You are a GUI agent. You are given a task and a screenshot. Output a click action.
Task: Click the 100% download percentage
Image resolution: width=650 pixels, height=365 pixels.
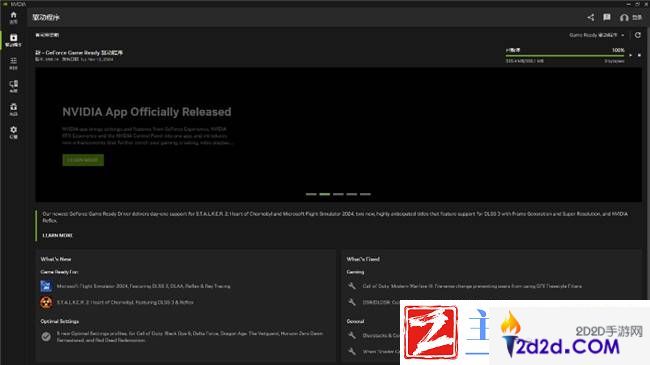pyautogui.click(x=618, y=50)
